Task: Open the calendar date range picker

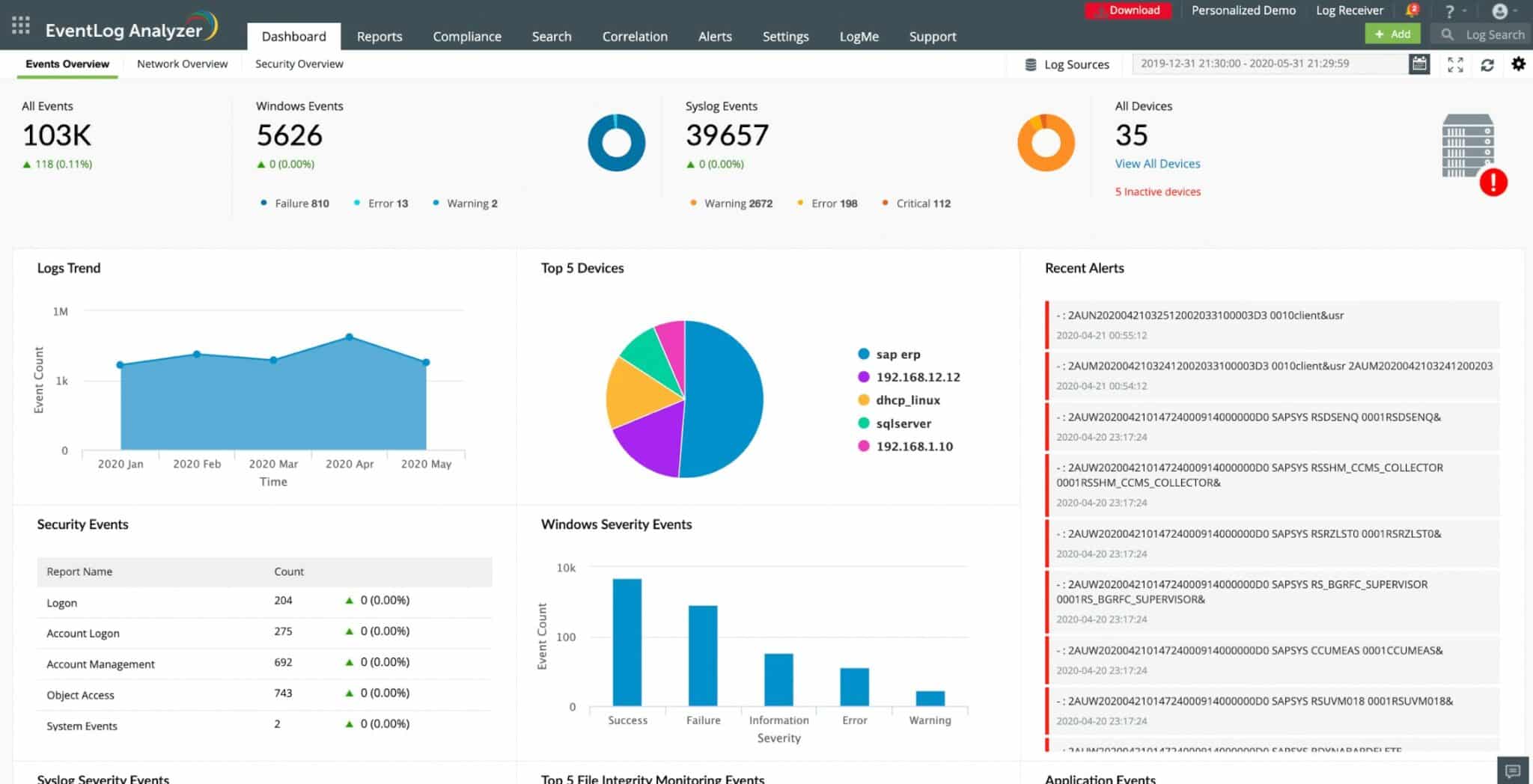Action: click(x=1419, y=64)
